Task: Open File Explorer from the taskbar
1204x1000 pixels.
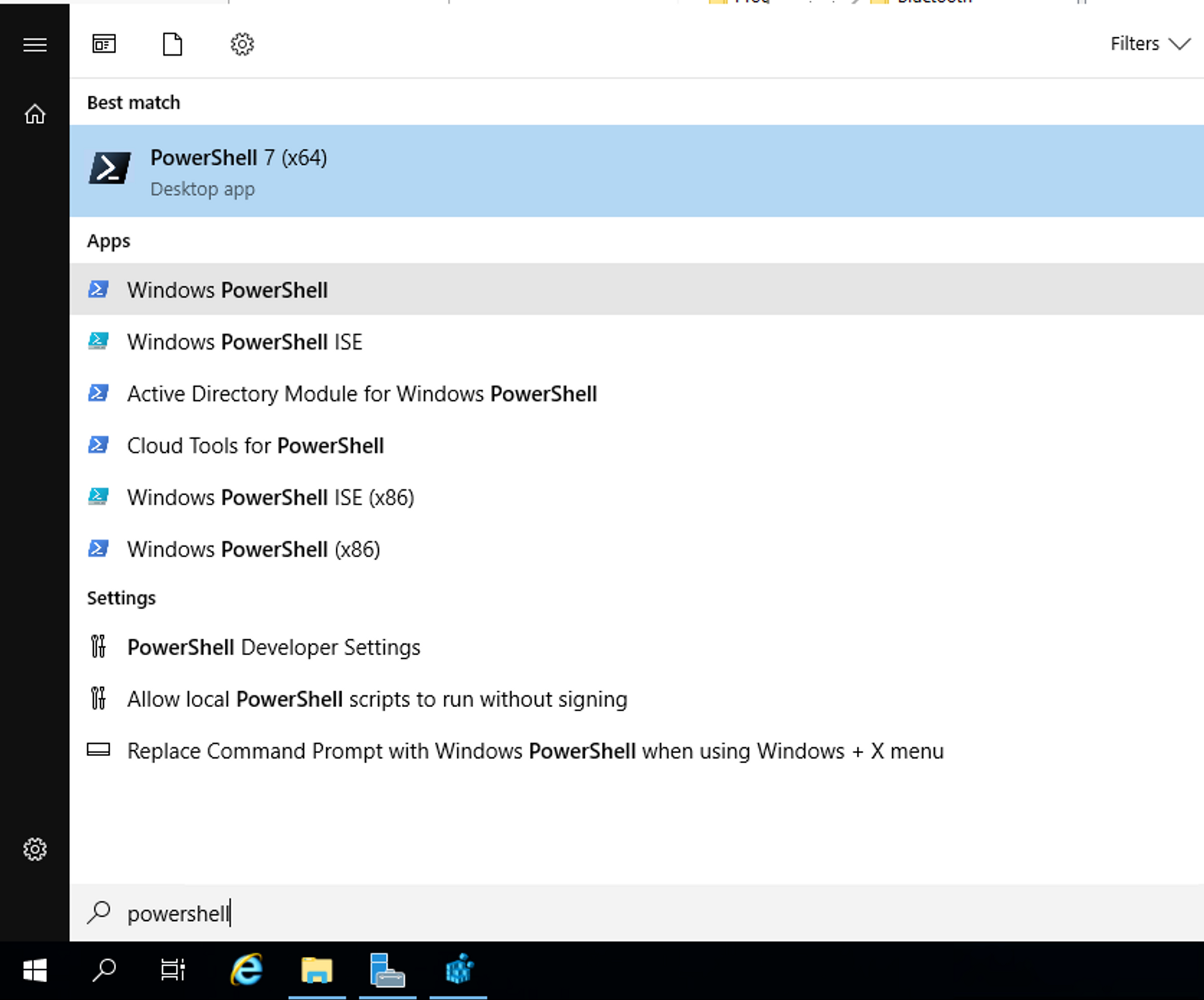Action: pos(316,971)
